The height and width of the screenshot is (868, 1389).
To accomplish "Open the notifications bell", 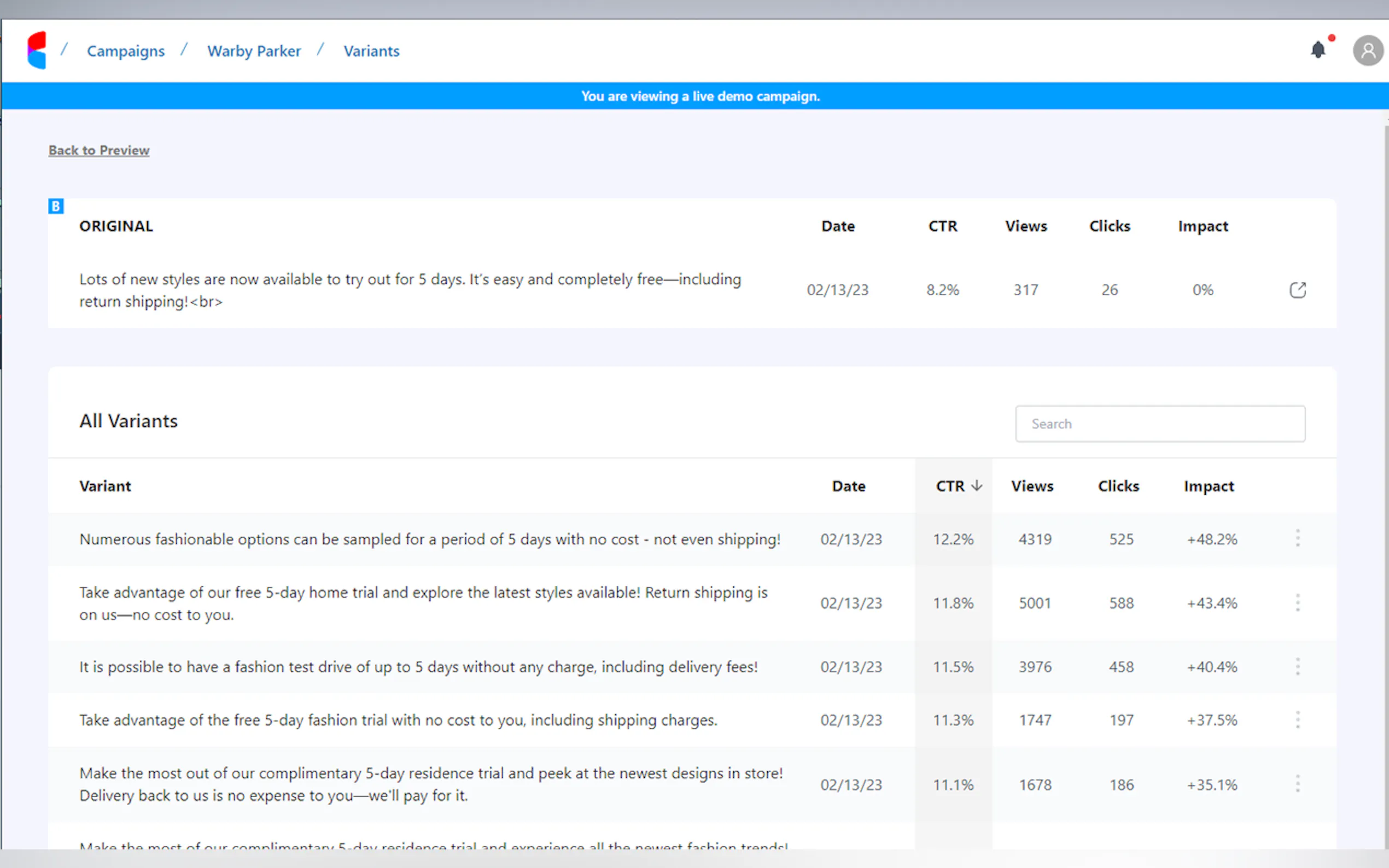I will point(1318,50).
